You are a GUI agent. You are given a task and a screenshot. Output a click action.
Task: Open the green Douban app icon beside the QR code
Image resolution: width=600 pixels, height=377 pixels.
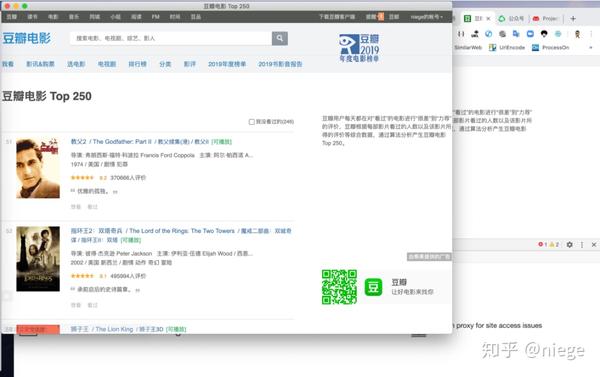373,287
